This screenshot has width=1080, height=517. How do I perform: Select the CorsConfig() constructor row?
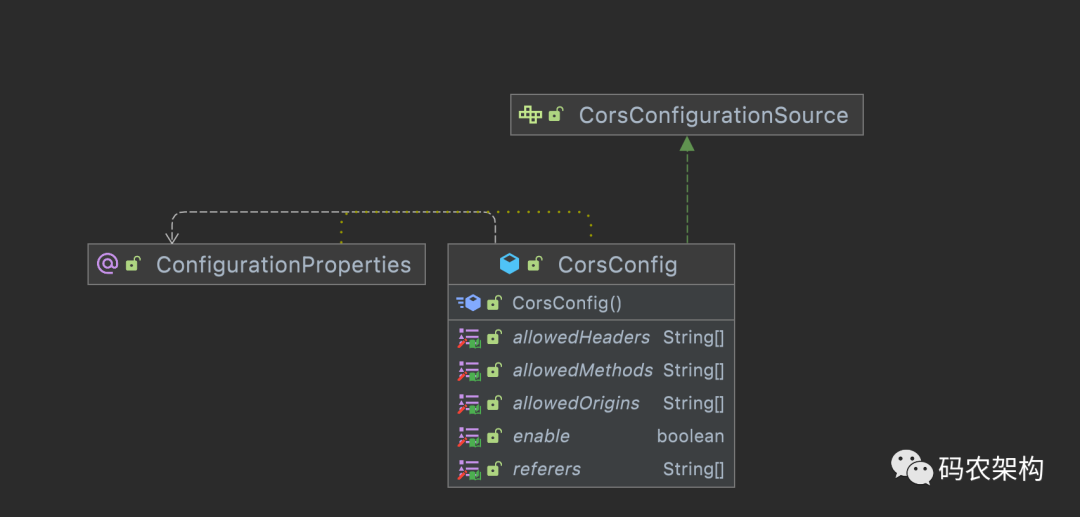pyautogui.click(x=567, y=303)
